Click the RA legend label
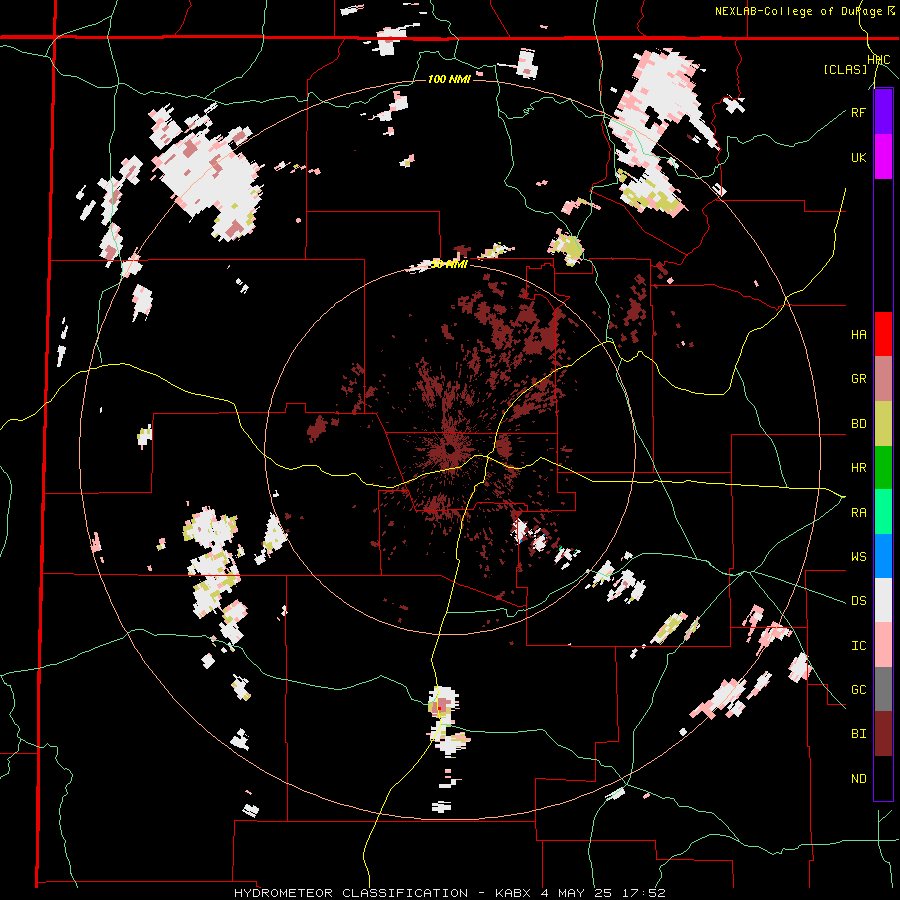Screen dimensions: 900x900 (858, 513)
